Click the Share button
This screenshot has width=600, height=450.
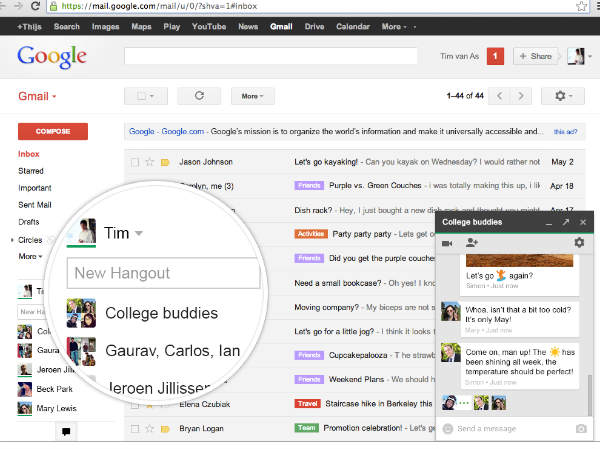536,57
